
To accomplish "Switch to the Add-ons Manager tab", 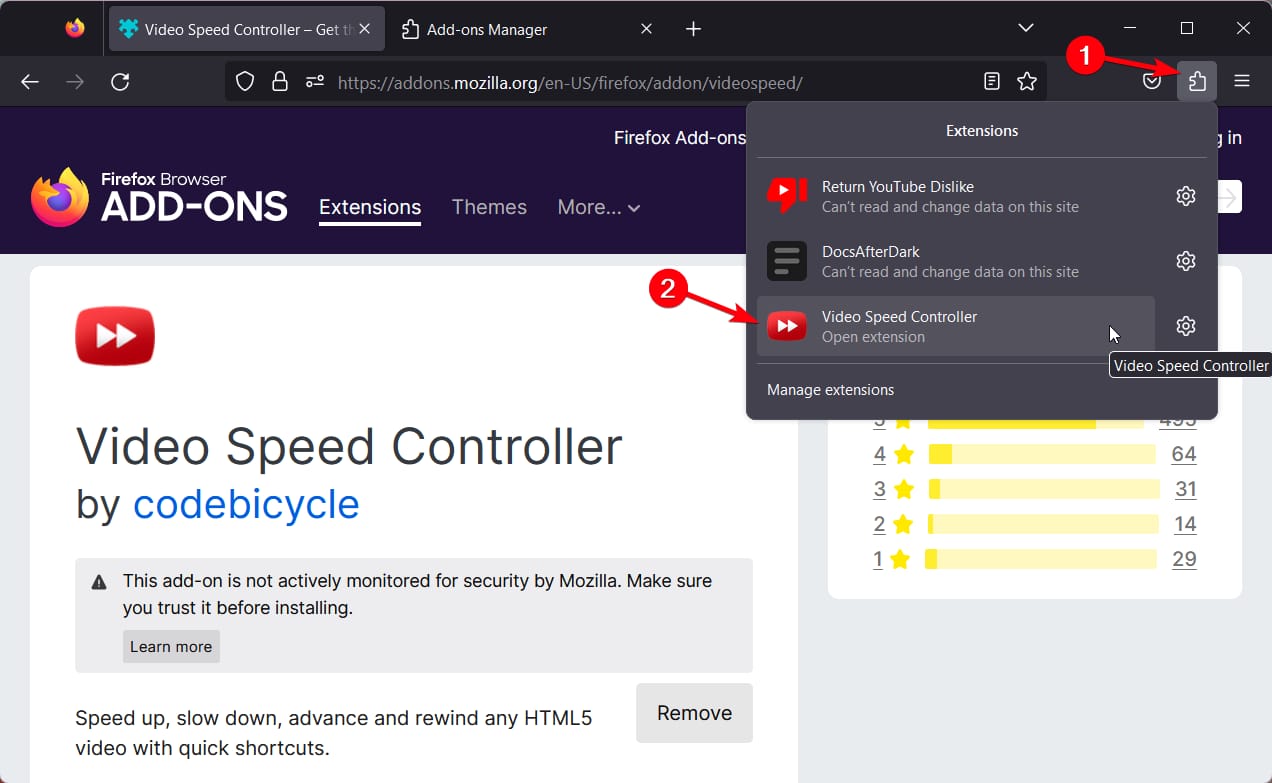I will click(528, 29).
